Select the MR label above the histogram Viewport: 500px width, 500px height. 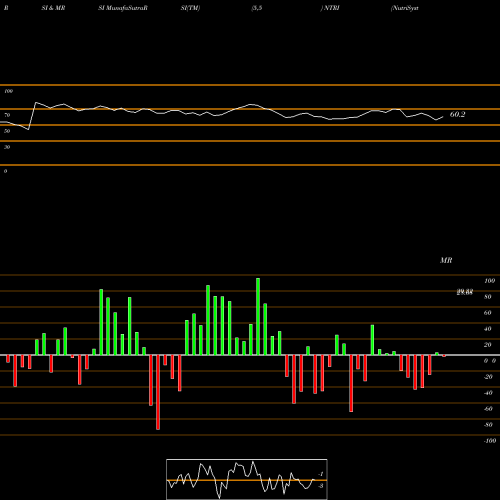(x=446, y=260)
